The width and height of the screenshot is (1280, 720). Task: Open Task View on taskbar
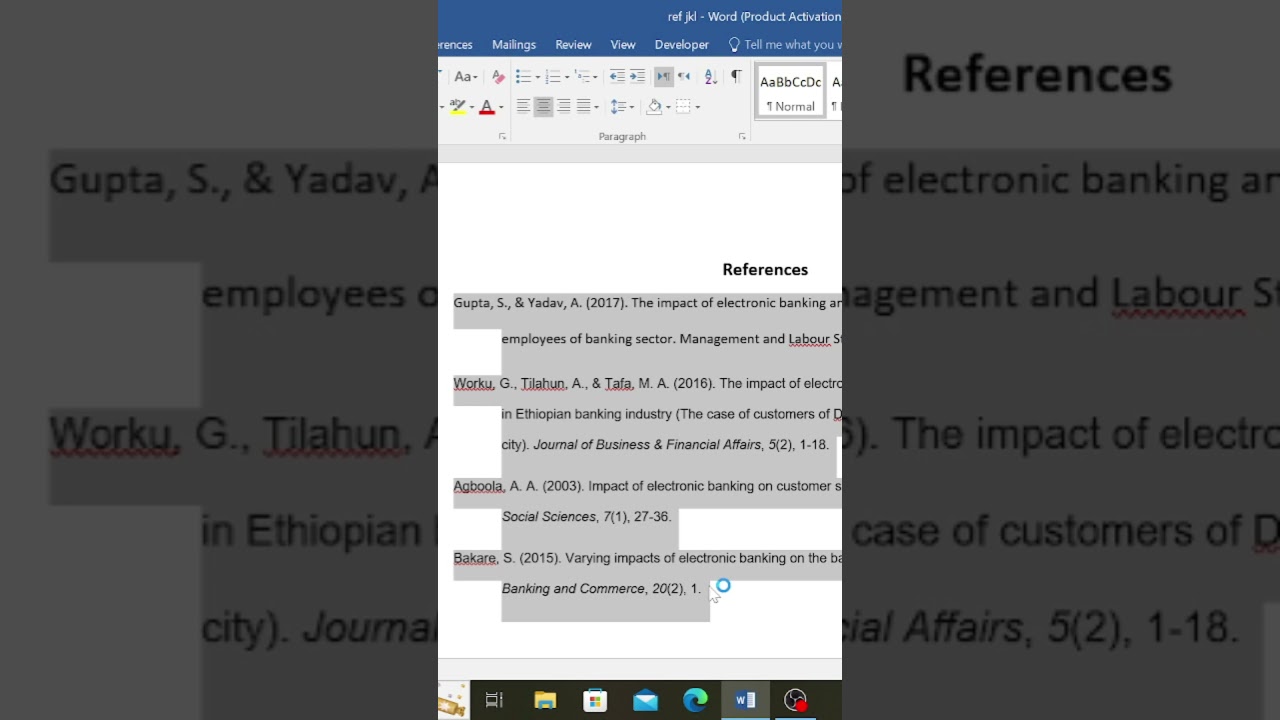click(494, 700)
